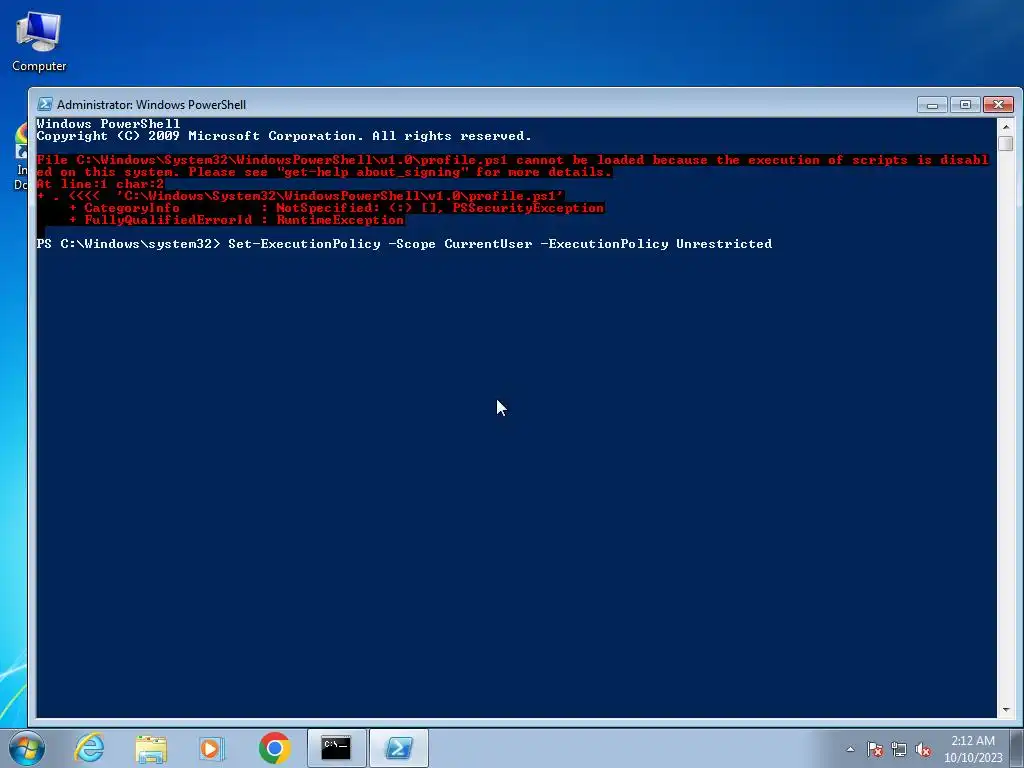Click the '-Scope CurrentUser' parameter text
This screenshot has width=1024, height=768.
(460, 244)
